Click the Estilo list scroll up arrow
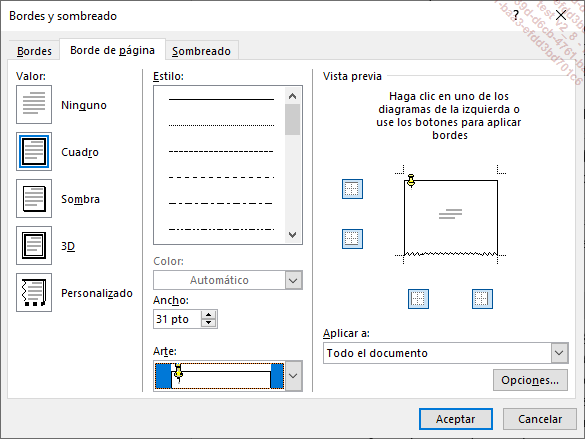The width and height of the screenshot is (585, 439). pos(292,96)
